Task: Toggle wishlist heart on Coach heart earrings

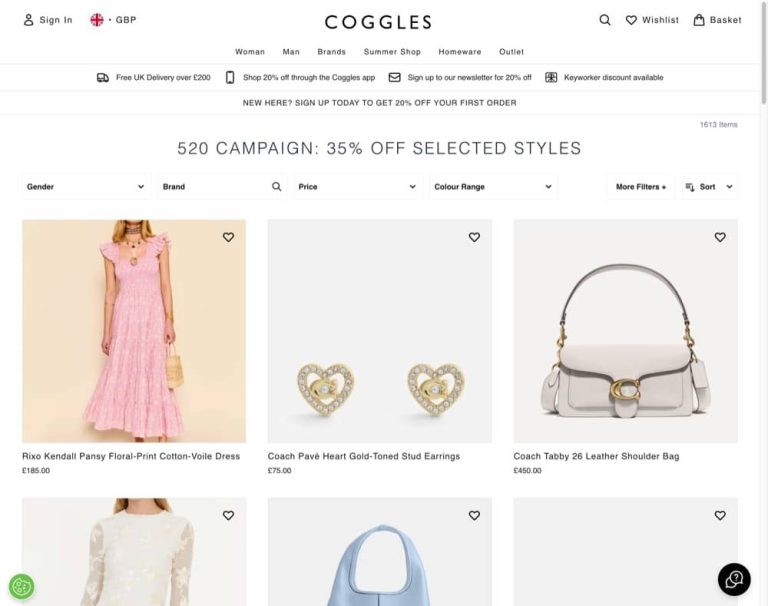Action: click(x=474, y=237)
